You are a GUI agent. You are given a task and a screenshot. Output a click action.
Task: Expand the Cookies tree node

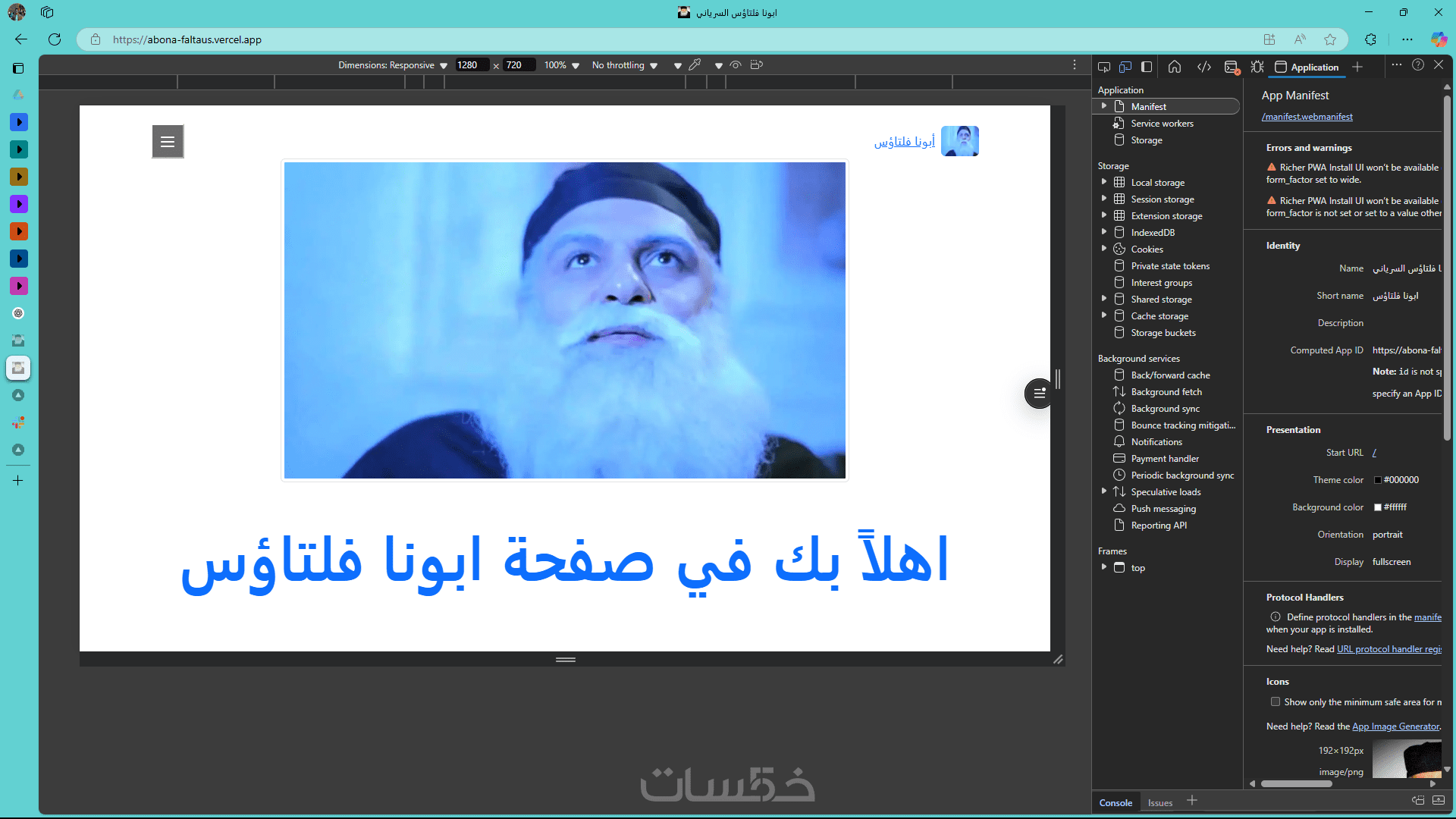[1104, 249]
